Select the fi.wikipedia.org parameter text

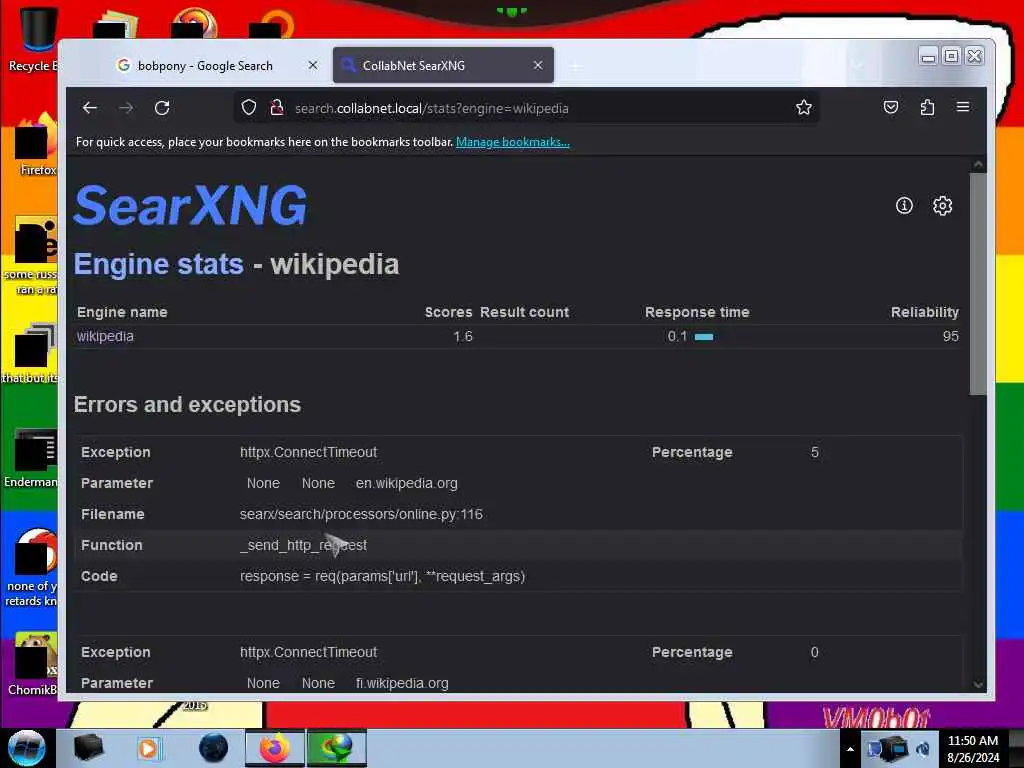[402, 683]
